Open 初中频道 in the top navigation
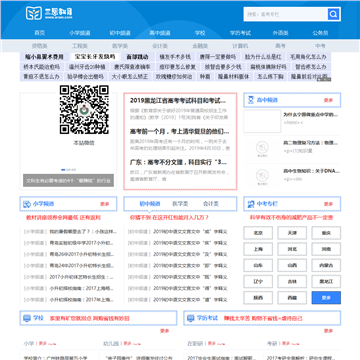 click(x=120, y=33)
